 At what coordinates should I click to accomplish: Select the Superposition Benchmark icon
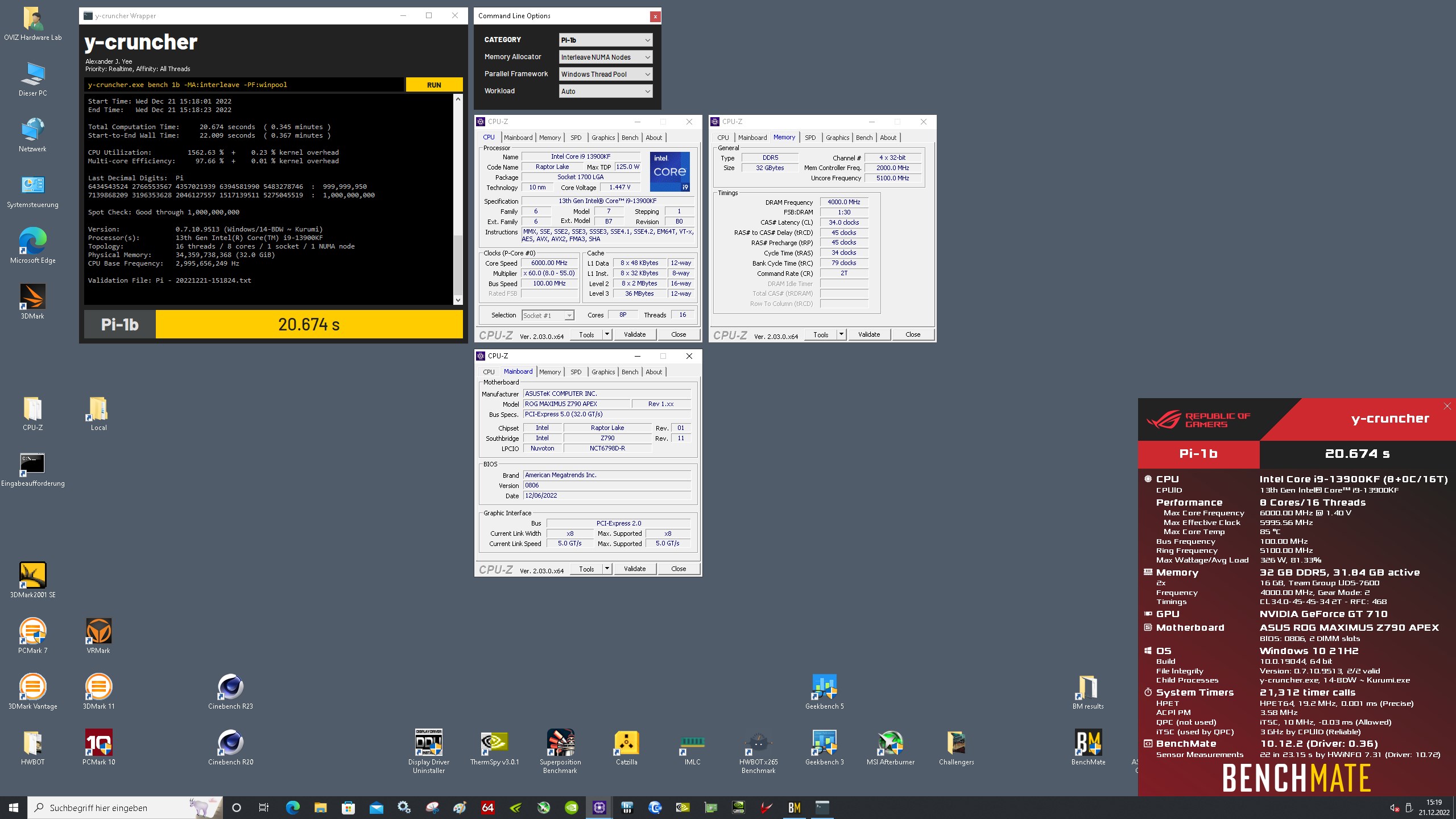560,751
